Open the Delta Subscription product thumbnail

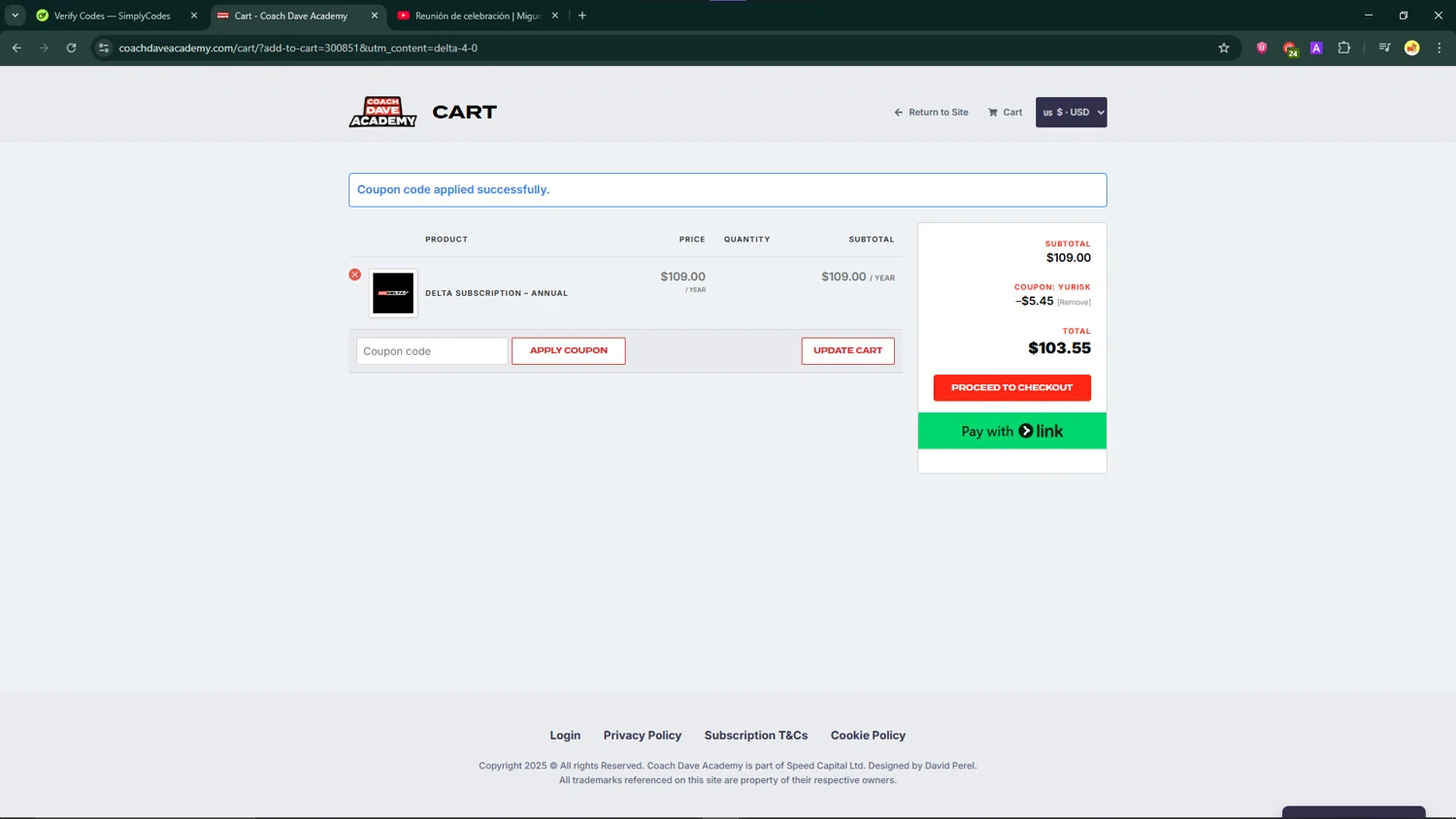[x=393, y=293]
